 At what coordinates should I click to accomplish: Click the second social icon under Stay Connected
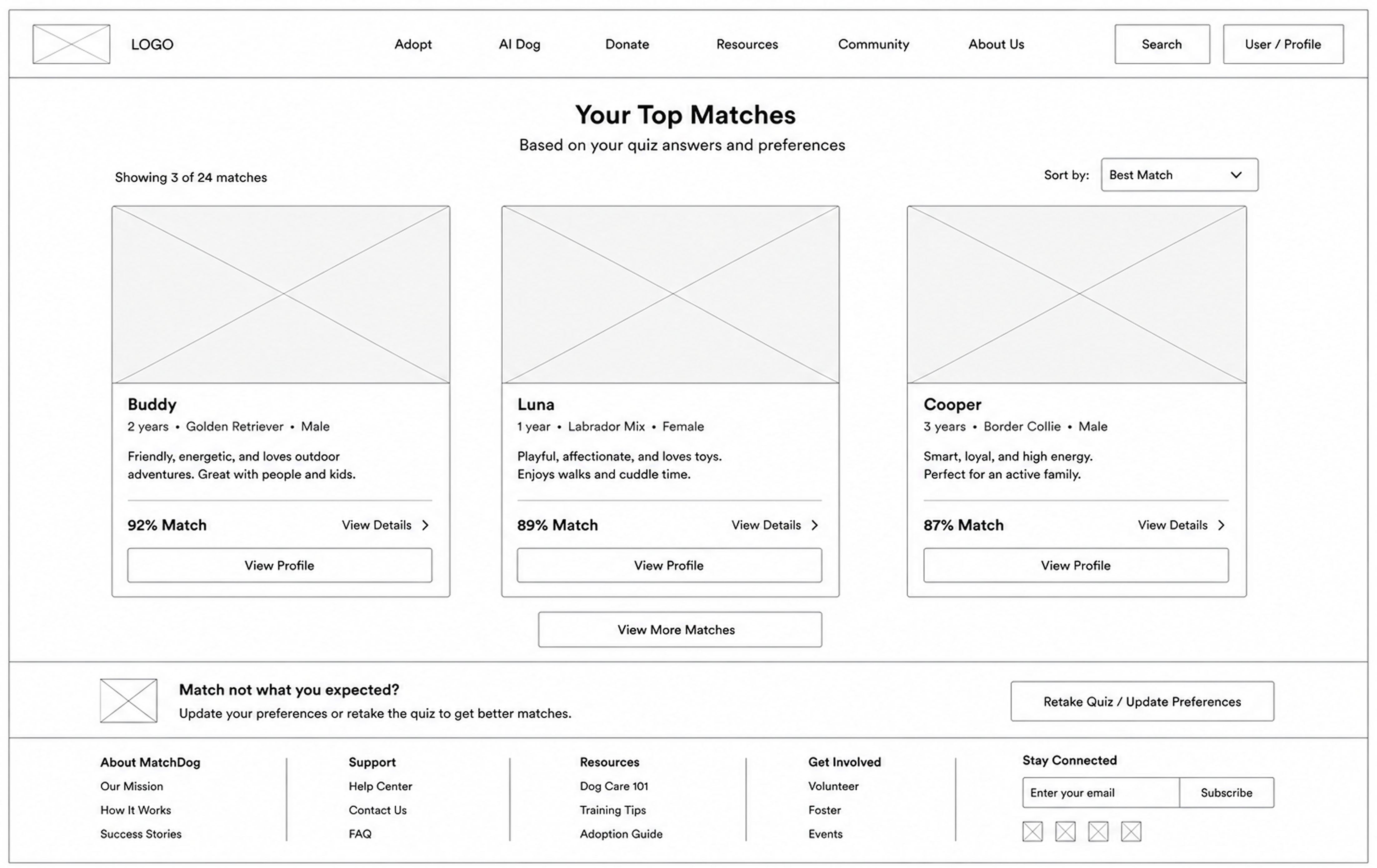1065,831
